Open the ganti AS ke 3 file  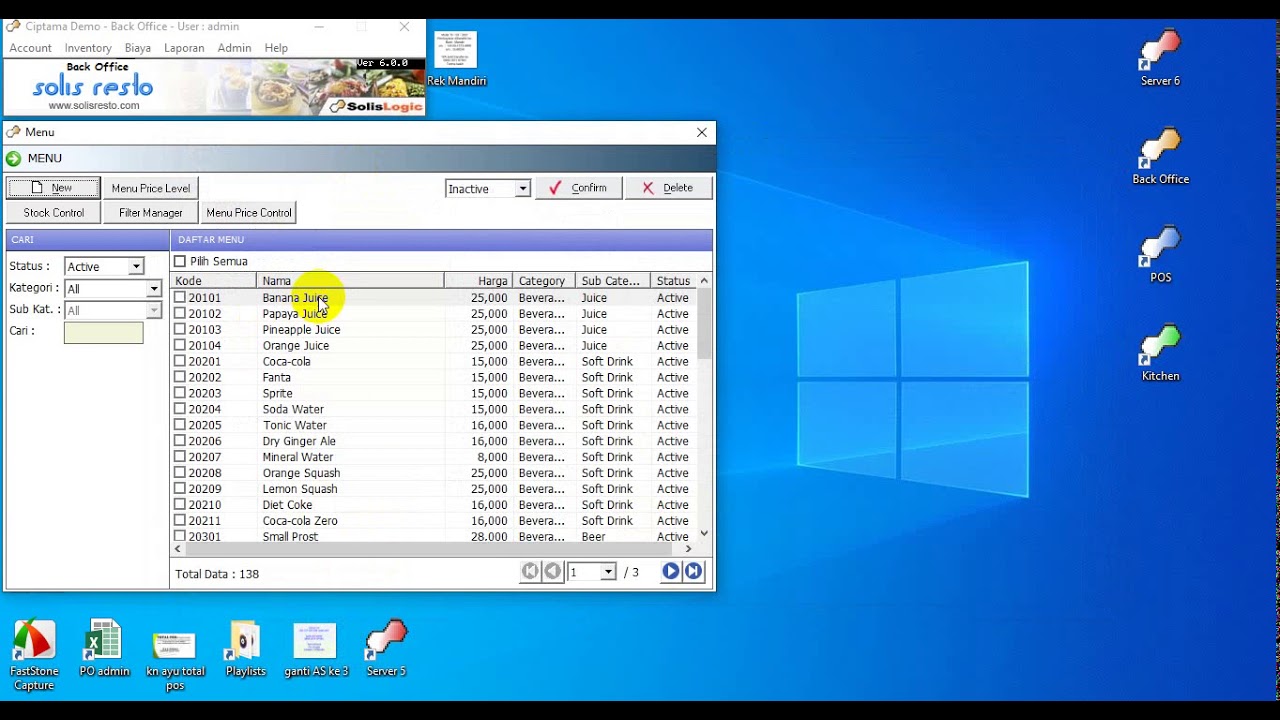(x=316, y=648)
